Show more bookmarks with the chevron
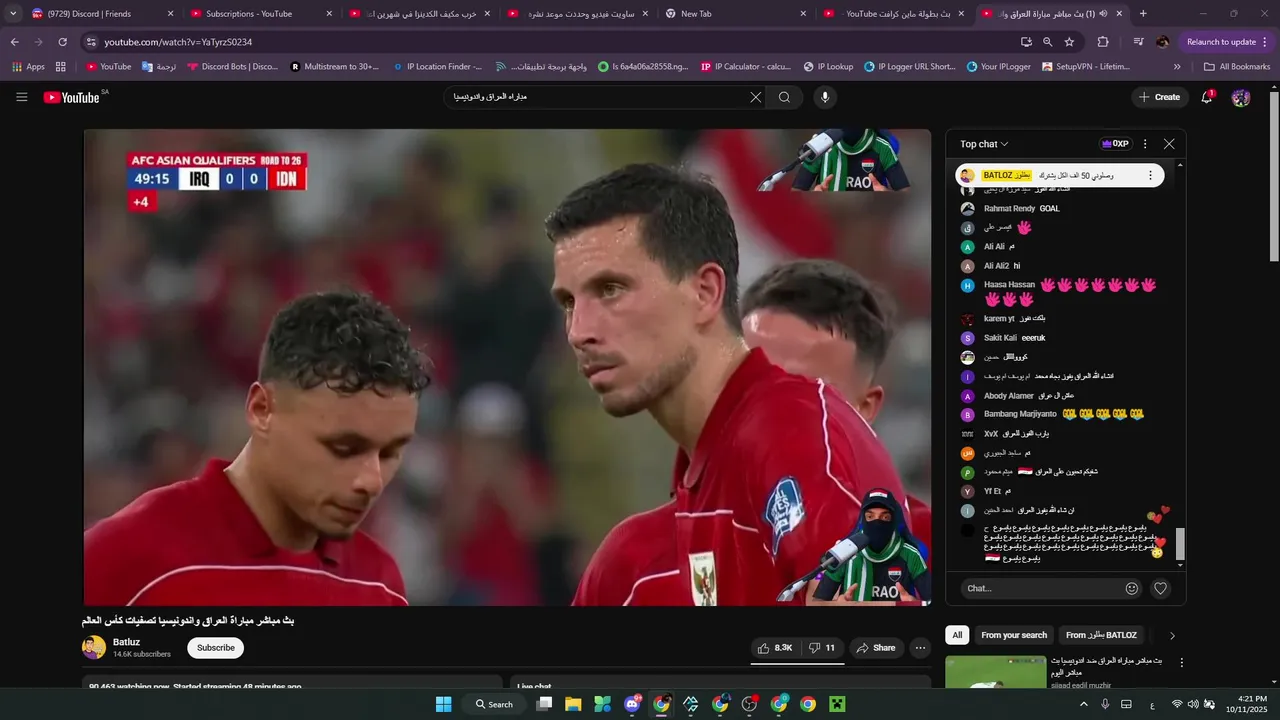The height and width of the screenshot is (720, 1280). (x=1177, y=67)
